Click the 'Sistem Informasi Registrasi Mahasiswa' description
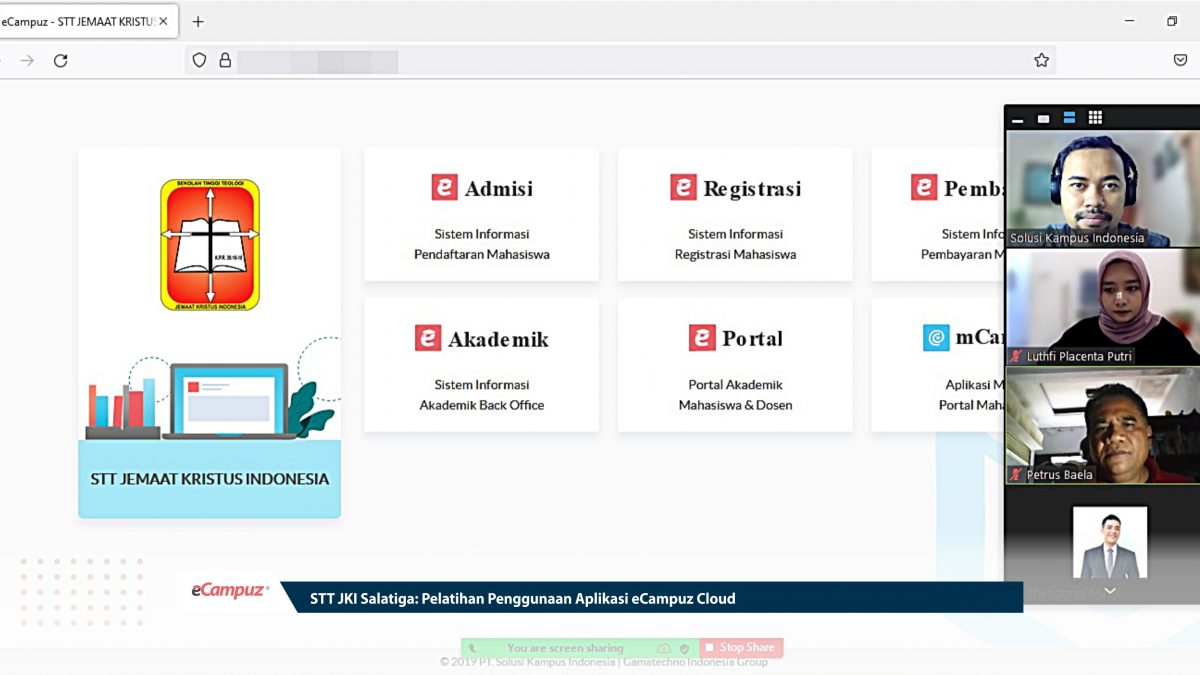Image resolution: width=1200 pixels, height=675 pixels. (735, 244)
